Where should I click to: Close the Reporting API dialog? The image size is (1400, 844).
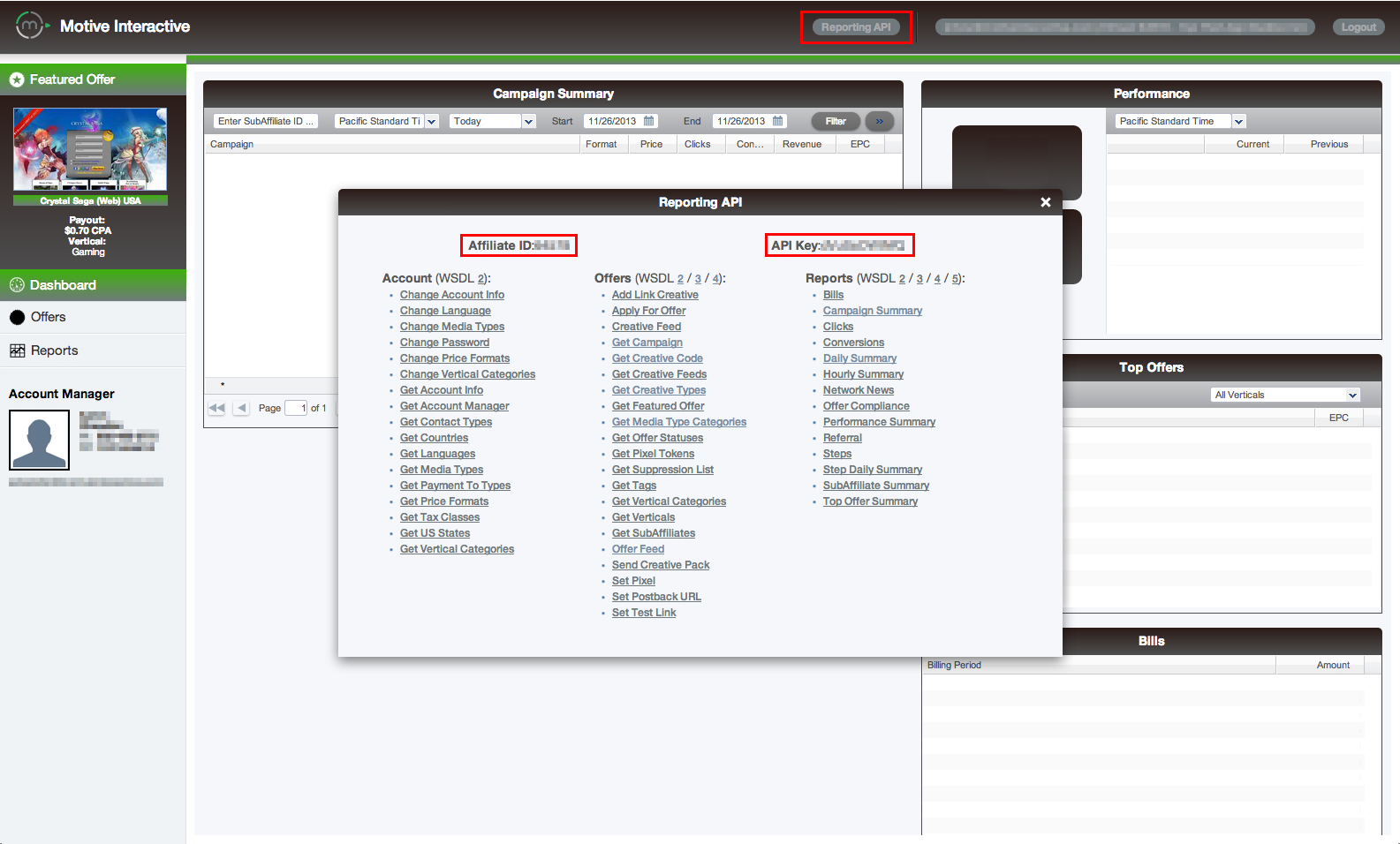[x=1045, y=202]
